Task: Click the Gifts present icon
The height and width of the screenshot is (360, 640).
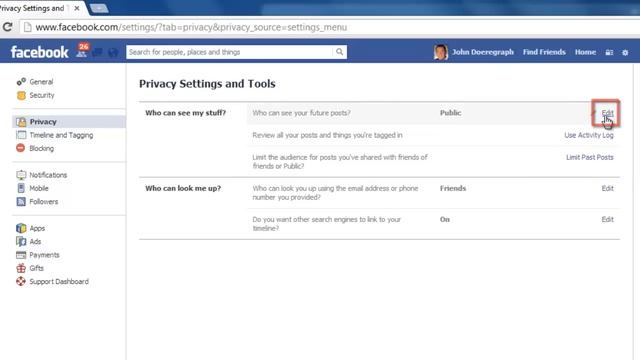Action: pyautogui.click(x=21, y=268)
